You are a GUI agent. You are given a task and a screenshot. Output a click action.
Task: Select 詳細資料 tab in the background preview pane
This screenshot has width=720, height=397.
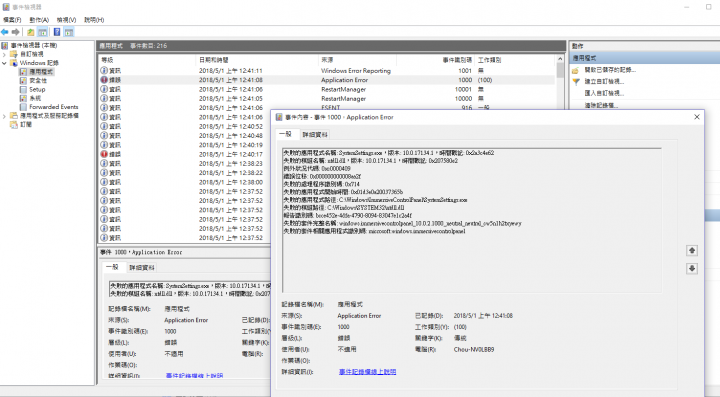click(x=142, y=268)
